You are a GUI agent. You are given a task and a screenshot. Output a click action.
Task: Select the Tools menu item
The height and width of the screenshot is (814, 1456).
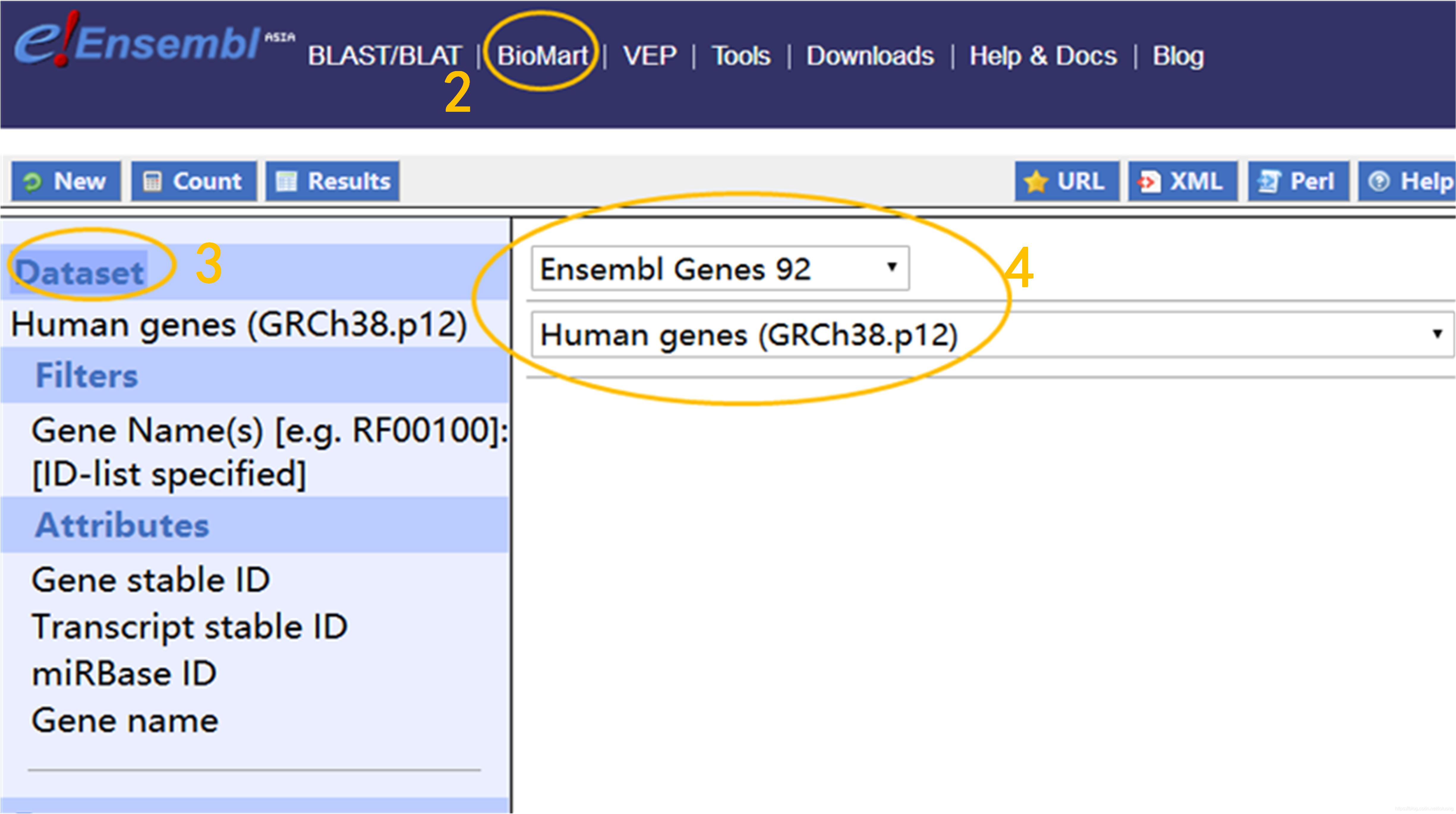pos(741,55)
